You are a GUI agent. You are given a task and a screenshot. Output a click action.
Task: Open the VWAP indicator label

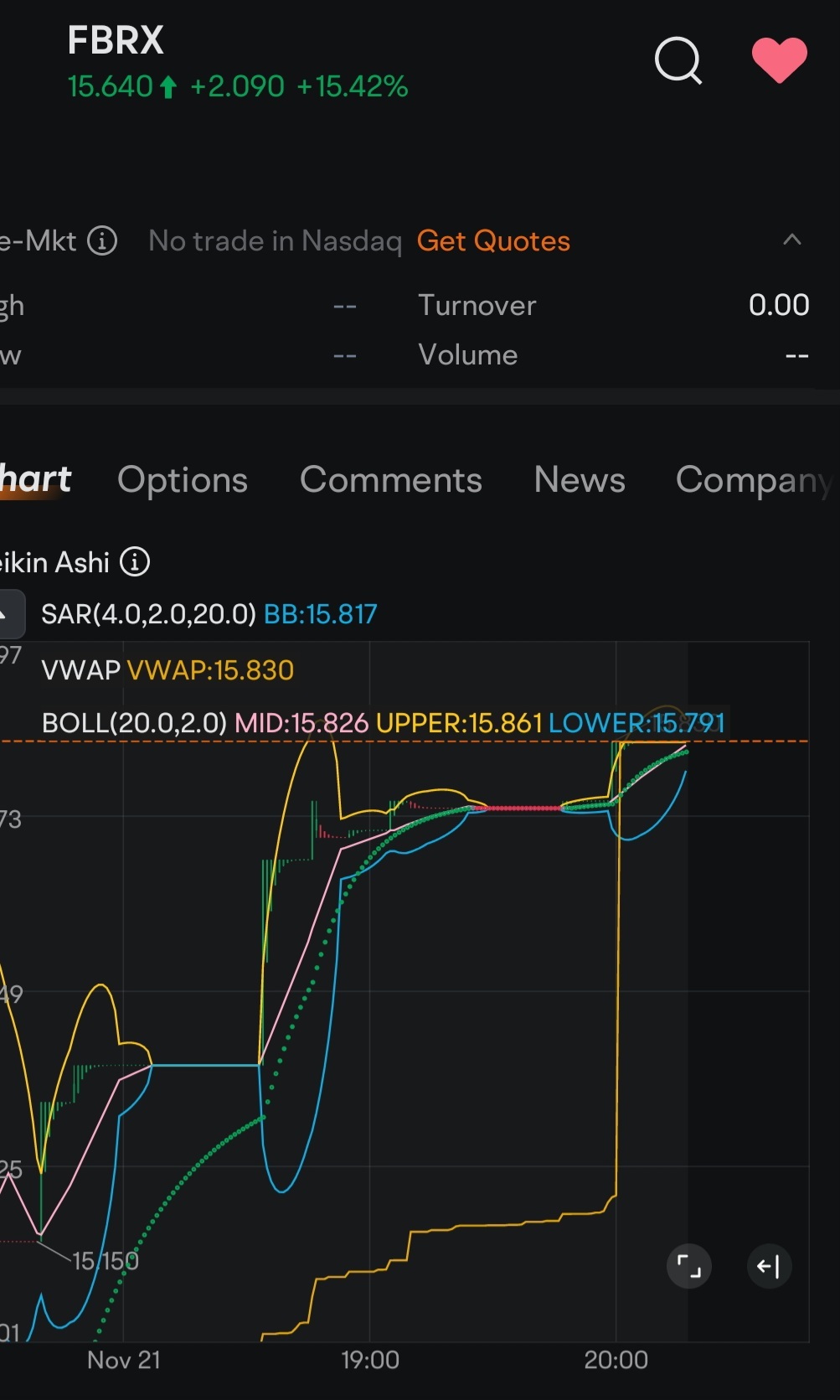80,670
